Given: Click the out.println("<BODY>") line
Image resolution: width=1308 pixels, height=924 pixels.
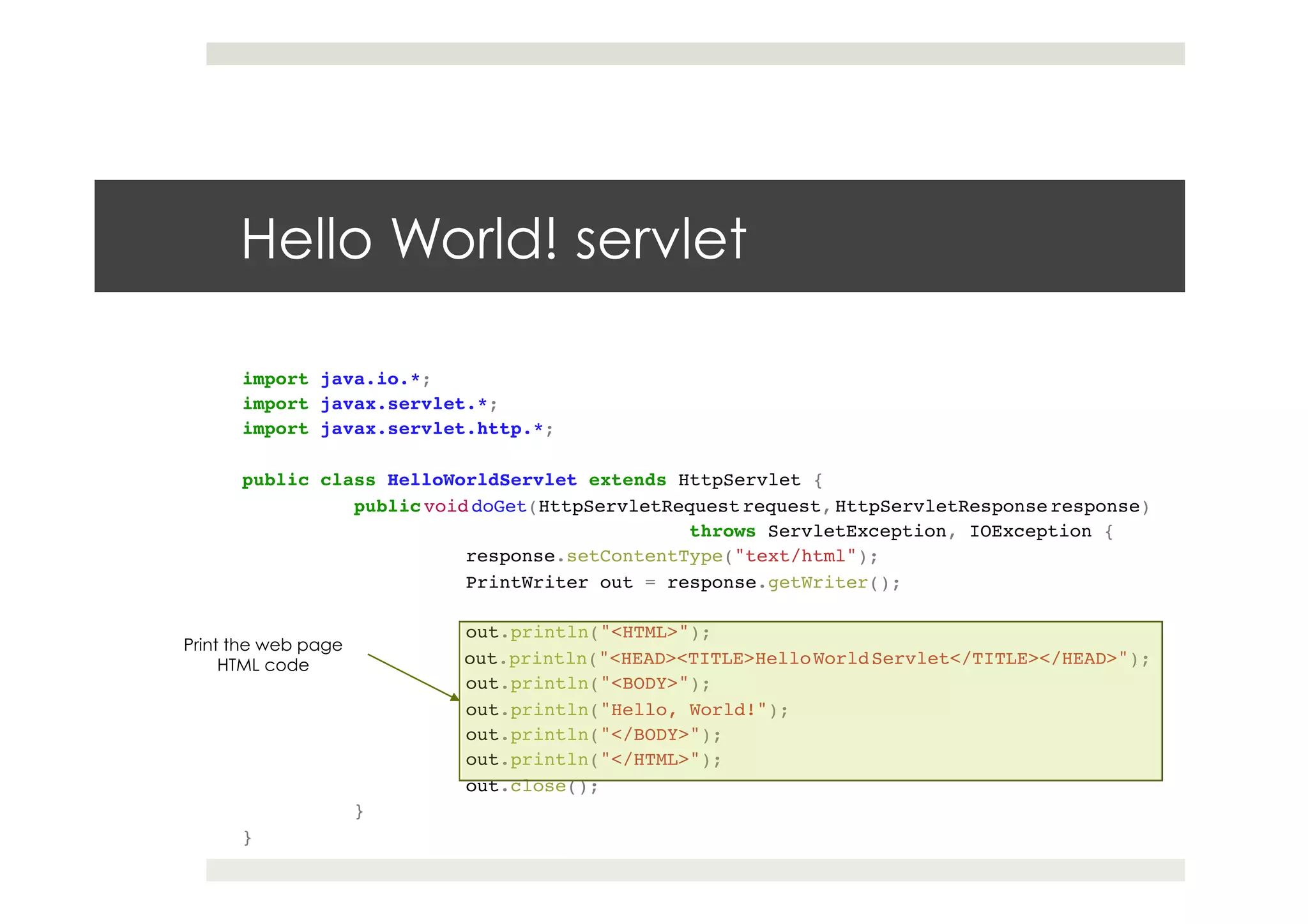Looking at the screenshot, I should (x=588, y=683).
